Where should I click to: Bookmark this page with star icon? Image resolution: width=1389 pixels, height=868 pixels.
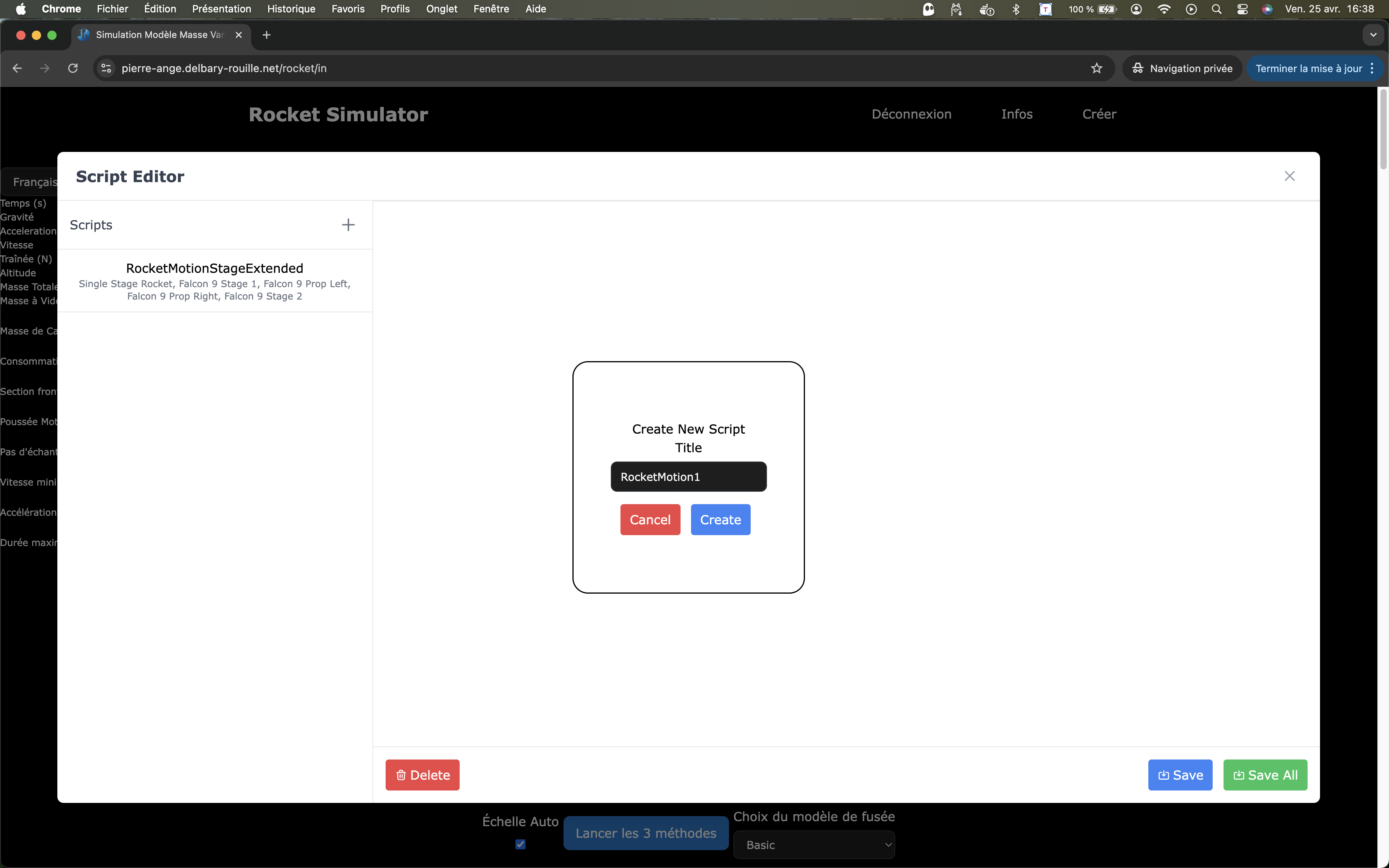pos(1096,68)
